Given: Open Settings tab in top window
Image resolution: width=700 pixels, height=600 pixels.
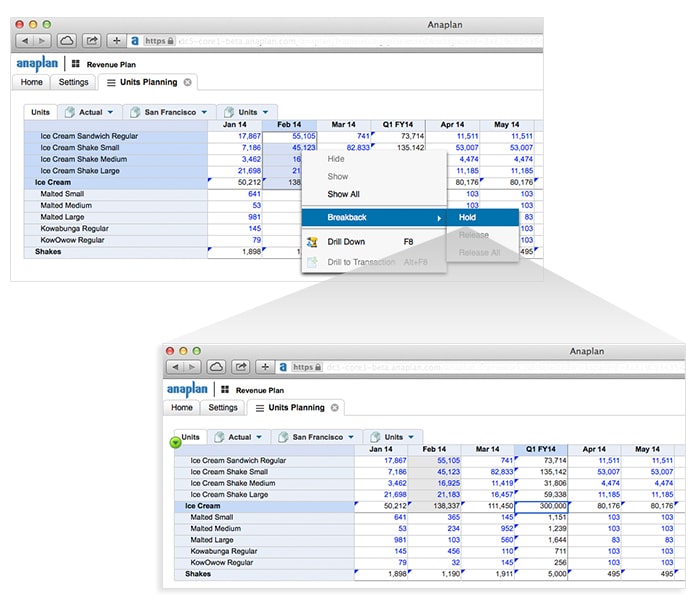Looking at the screenshot, I should [74, 82].
